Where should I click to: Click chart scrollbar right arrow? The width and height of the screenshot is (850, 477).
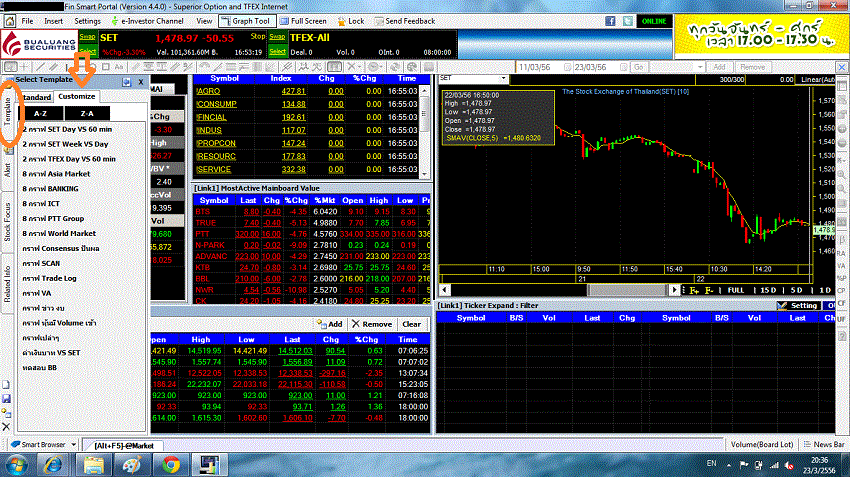(674, 290)
